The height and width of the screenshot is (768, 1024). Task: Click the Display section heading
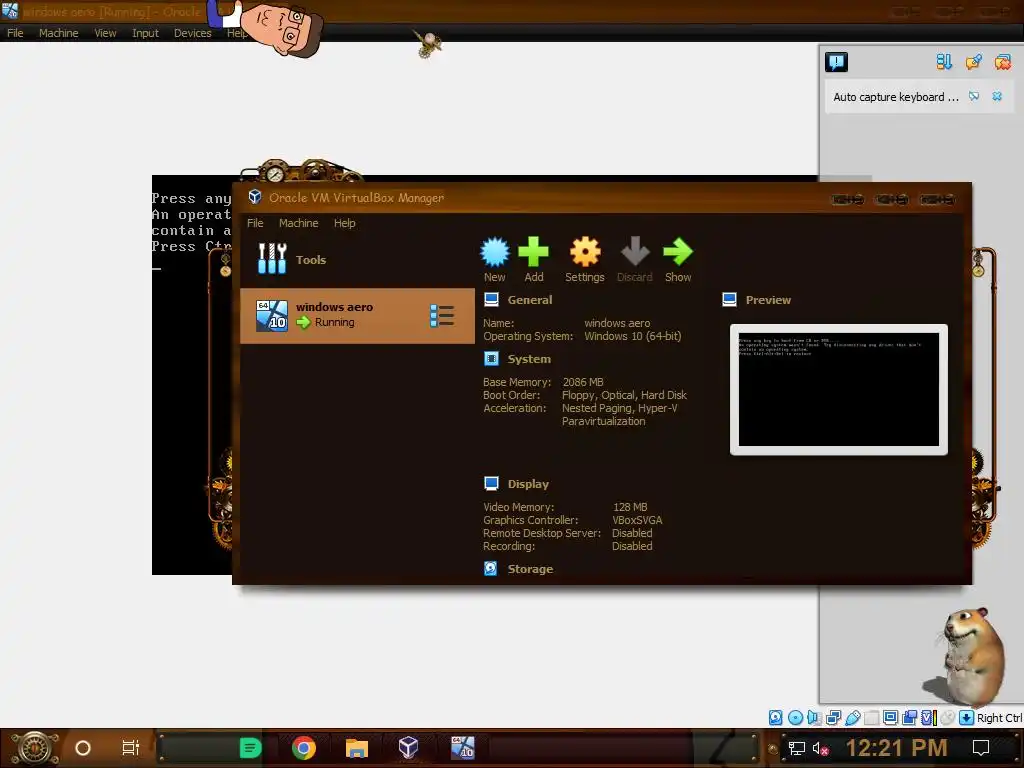(x=528, y=484)
